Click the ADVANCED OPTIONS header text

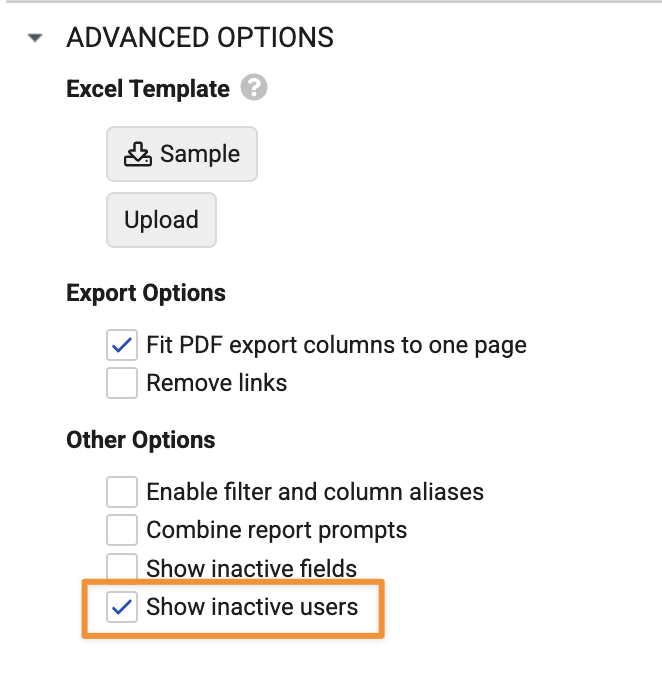200,39
